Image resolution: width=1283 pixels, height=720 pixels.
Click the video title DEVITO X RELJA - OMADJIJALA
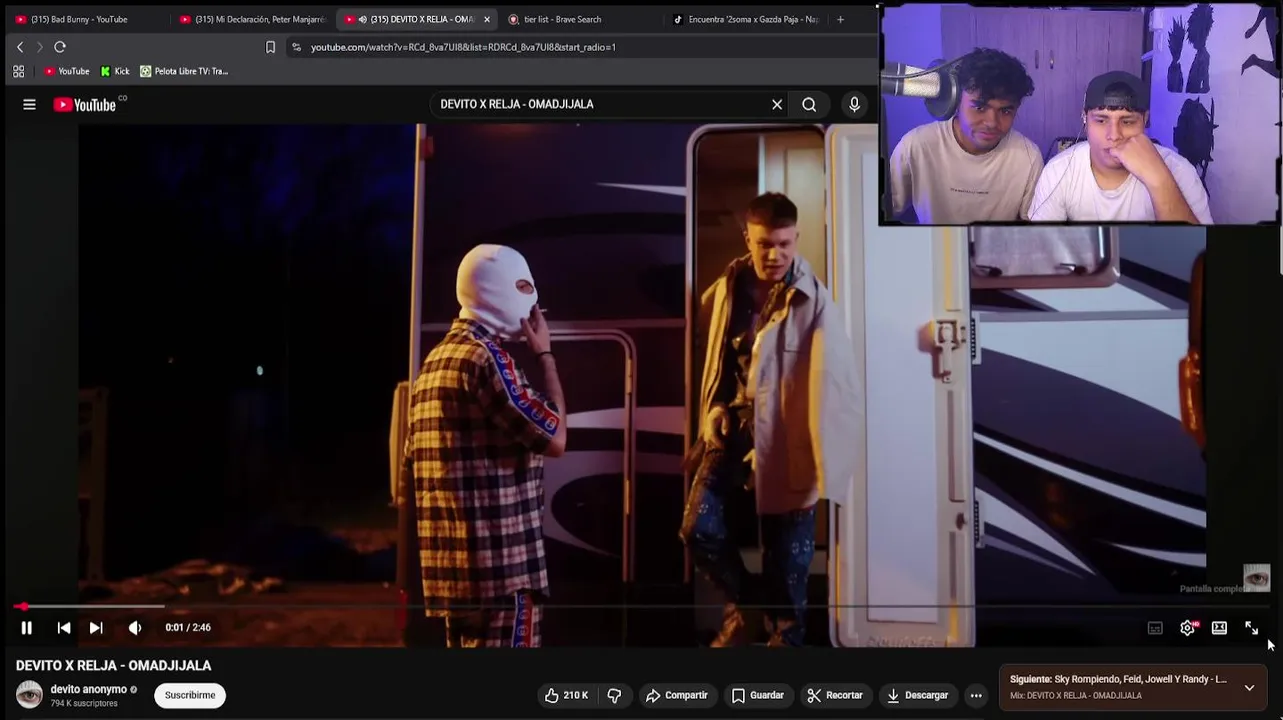pos(113,665)
